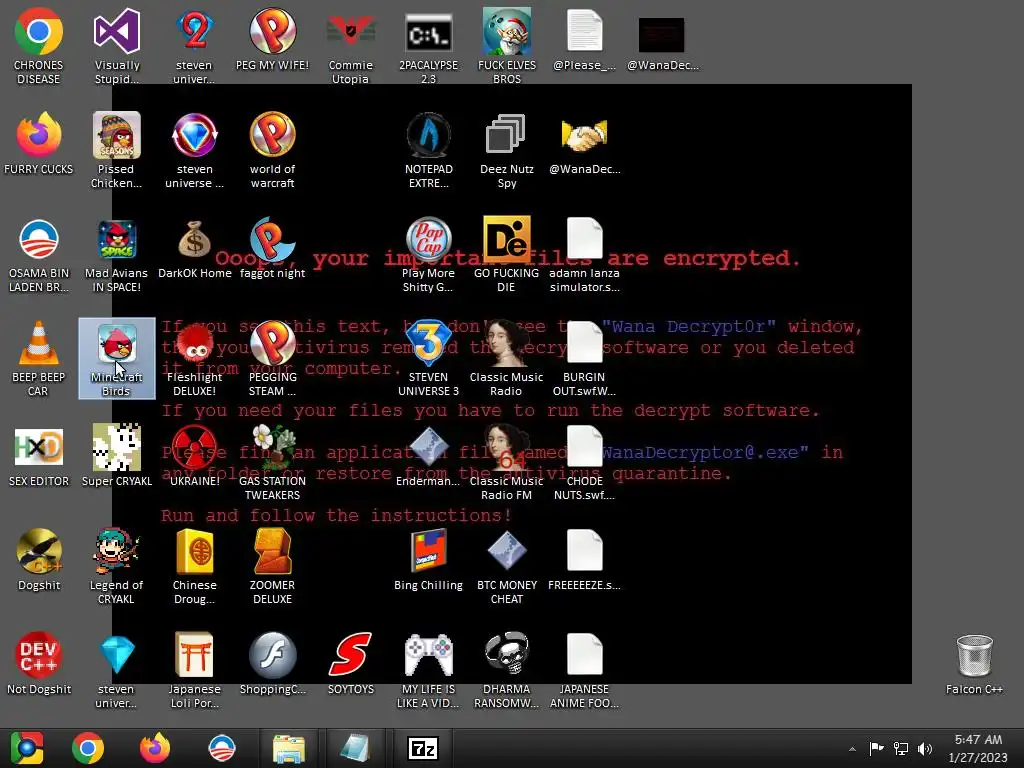Launch the Not Dogshit Dev C++ icon

click(x=39, y=655)
